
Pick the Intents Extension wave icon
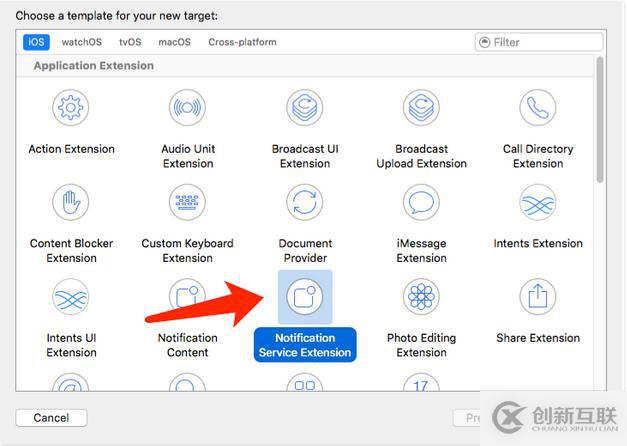pyautogui.click(x=538, y=202)
